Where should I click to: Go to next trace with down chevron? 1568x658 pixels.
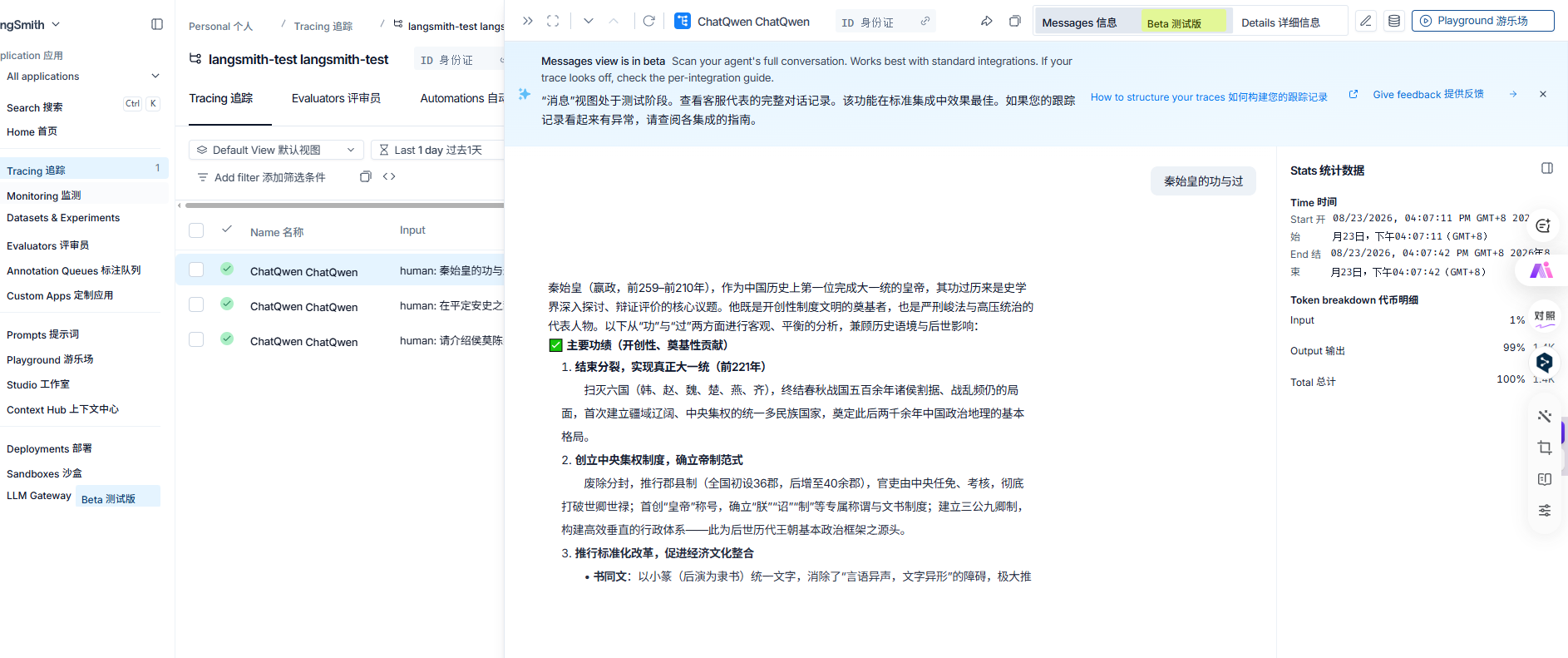point(589,21)
